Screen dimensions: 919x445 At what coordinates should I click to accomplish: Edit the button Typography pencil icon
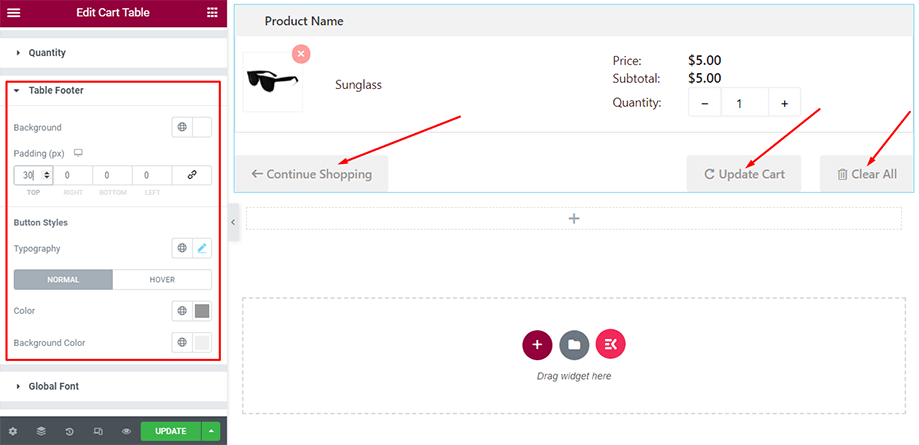tap(202, 248)
